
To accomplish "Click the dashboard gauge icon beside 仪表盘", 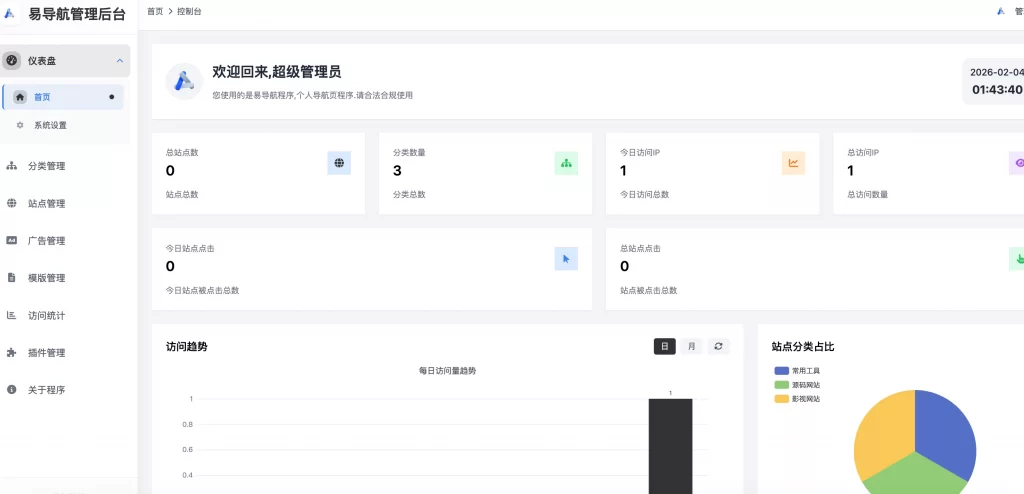I will (11, 61).
